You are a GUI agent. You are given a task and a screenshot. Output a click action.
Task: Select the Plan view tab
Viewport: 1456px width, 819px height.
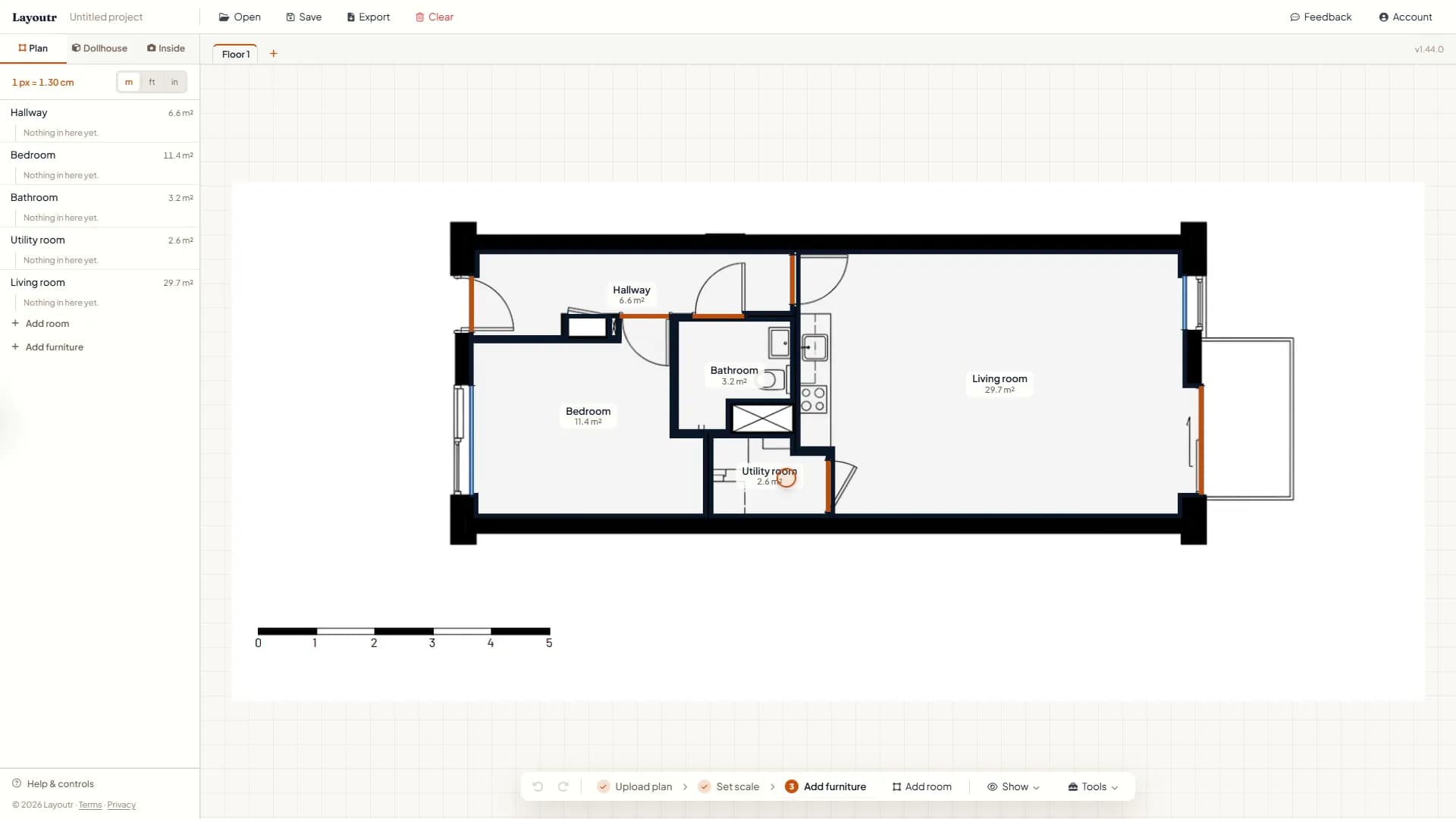click(33, 49)
